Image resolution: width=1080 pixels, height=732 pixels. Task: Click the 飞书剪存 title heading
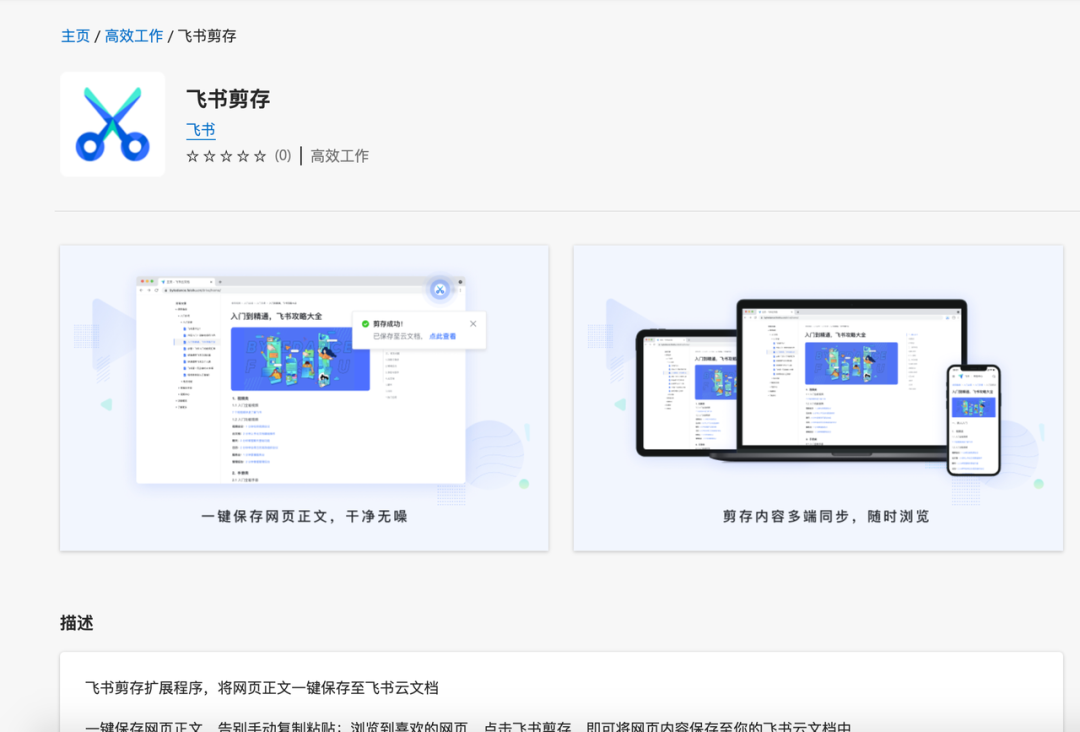228,99
